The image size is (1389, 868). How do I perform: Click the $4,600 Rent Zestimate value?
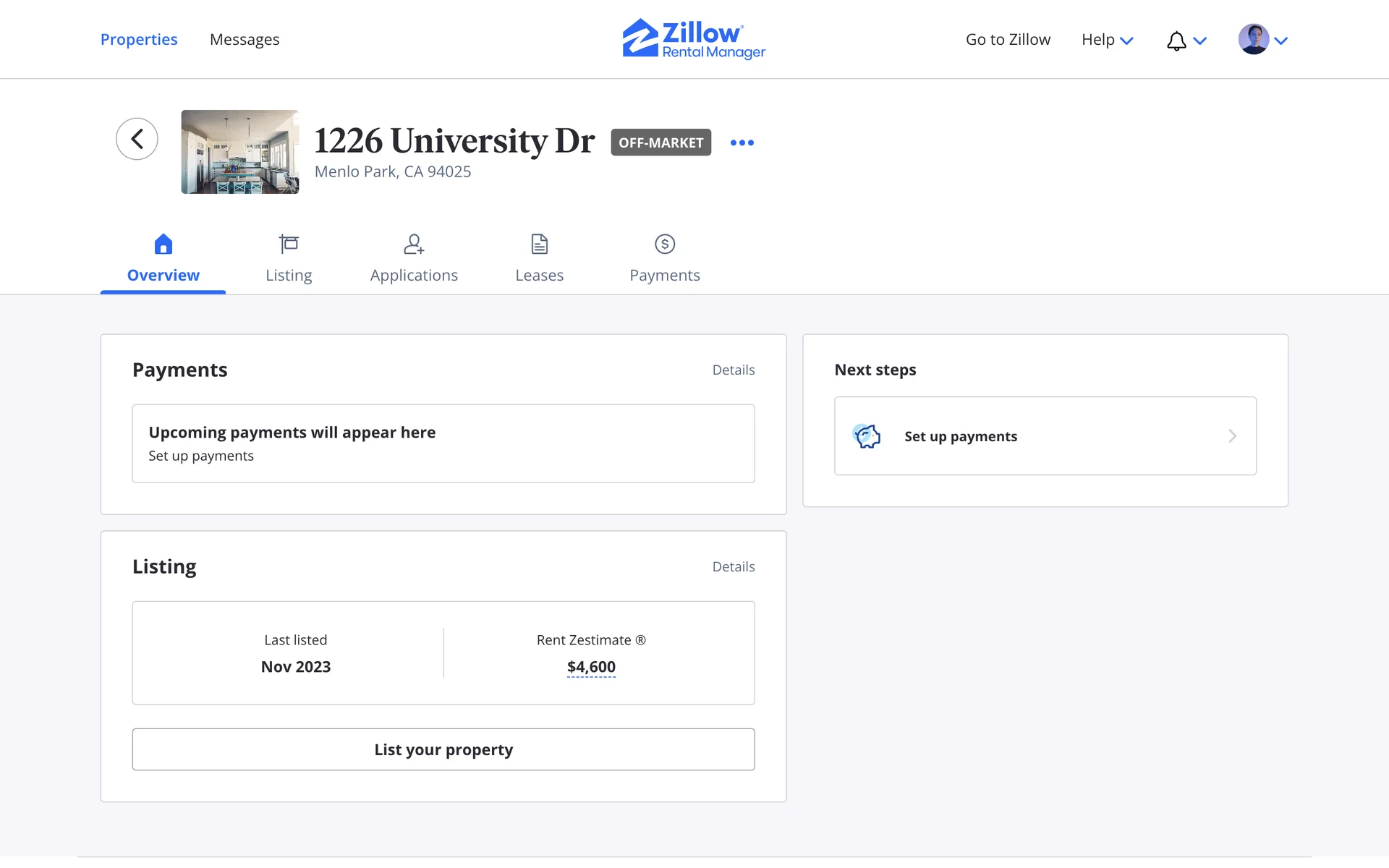(x=591, y=667)
